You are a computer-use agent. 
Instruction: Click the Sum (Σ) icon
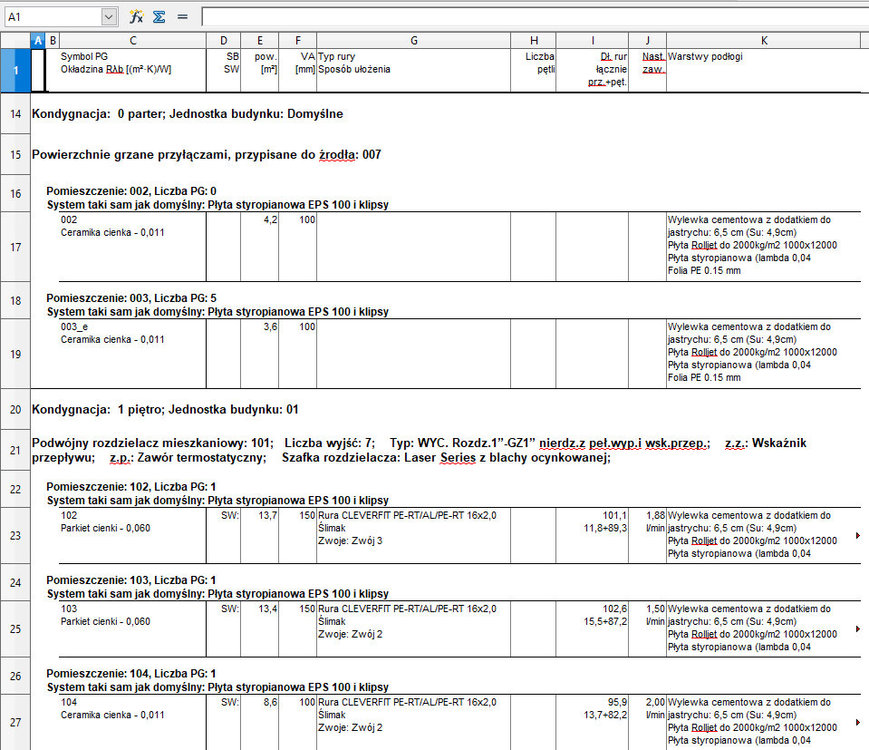pyautogui.click(x=159, y=17)
